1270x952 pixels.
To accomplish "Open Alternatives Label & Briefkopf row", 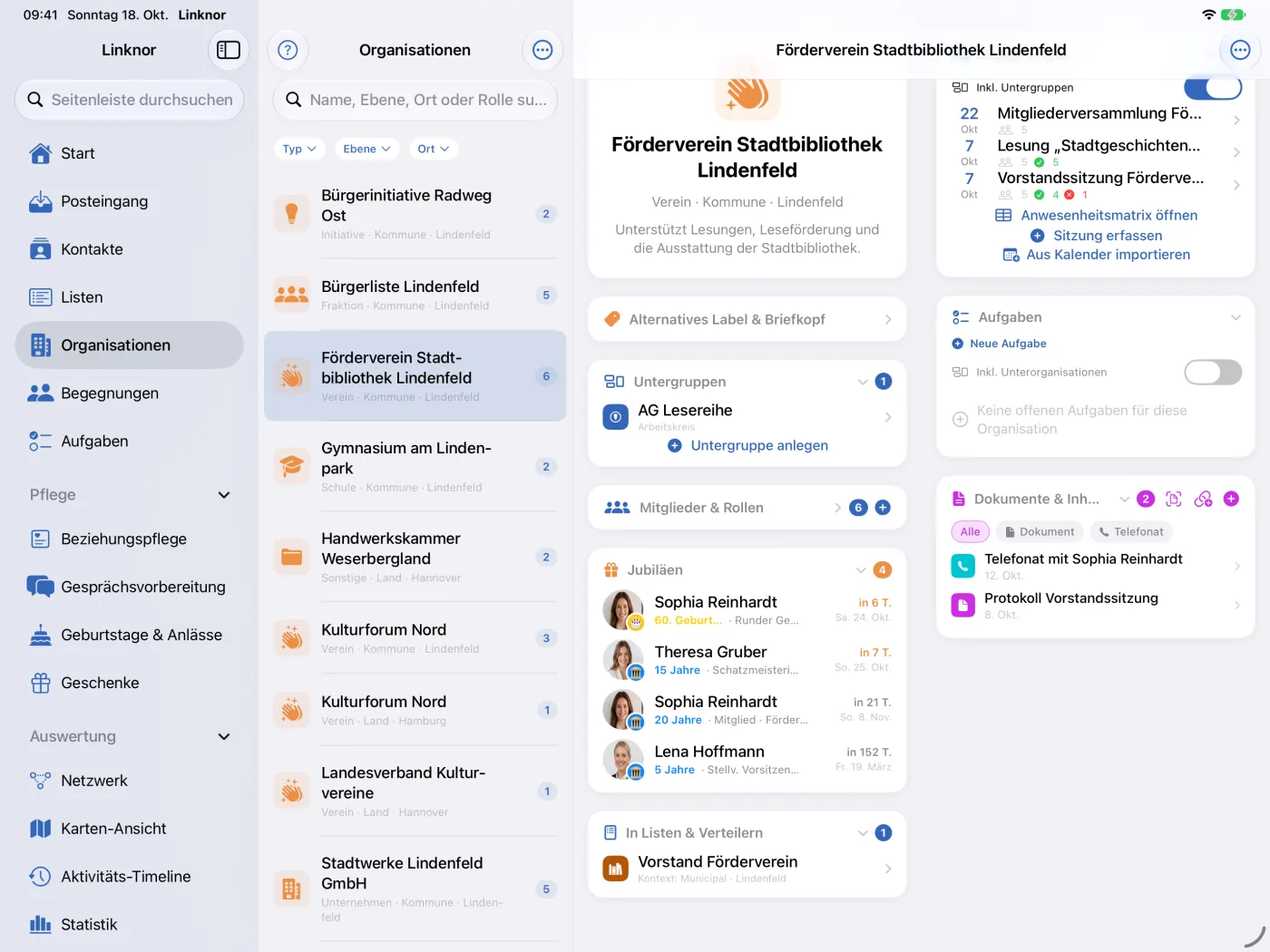I will (x=747, y=319).
